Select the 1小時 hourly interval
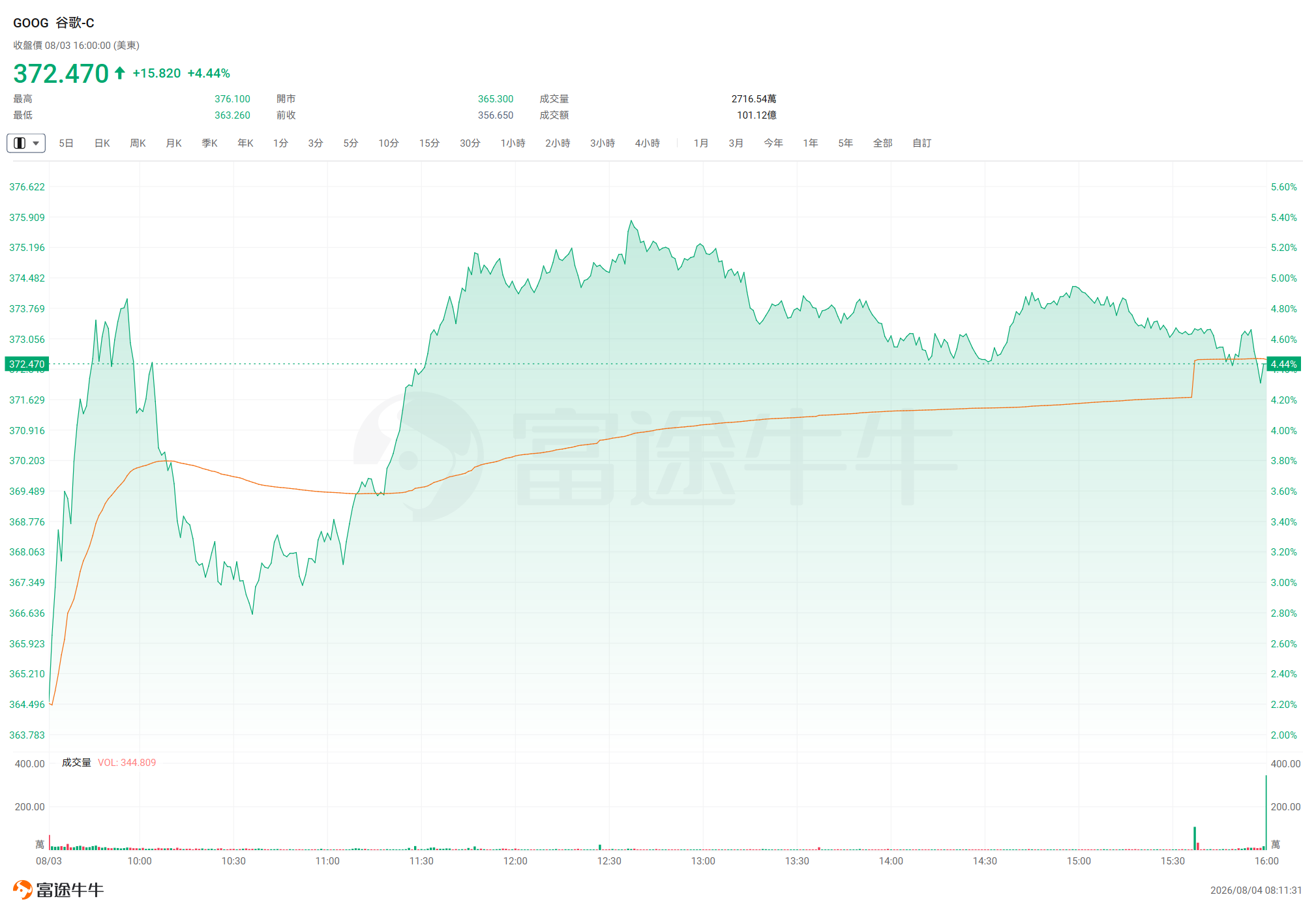The height and width of the screenshot is (912, 1316). click(513, 143)
